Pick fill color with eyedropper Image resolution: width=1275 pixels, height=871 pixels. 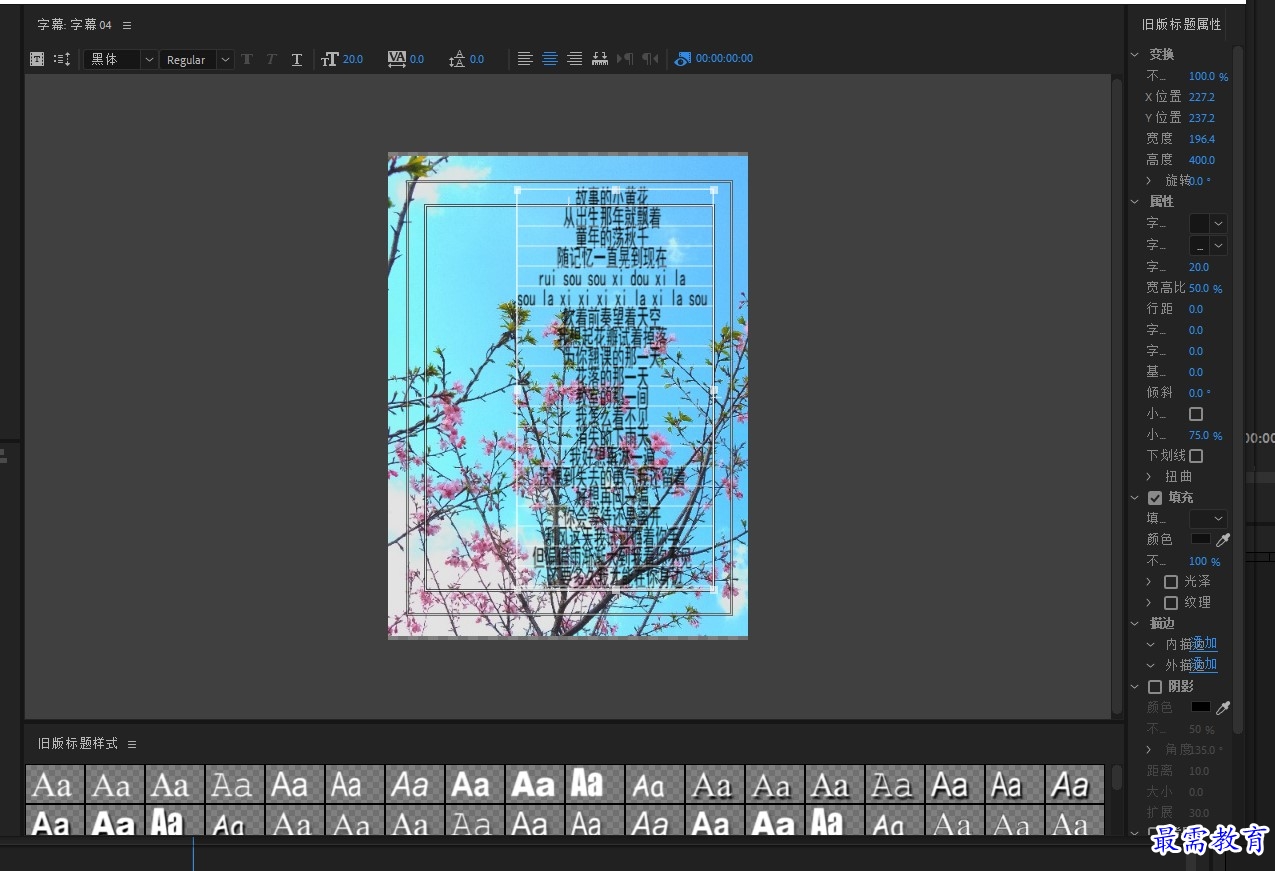(1223, 539)
